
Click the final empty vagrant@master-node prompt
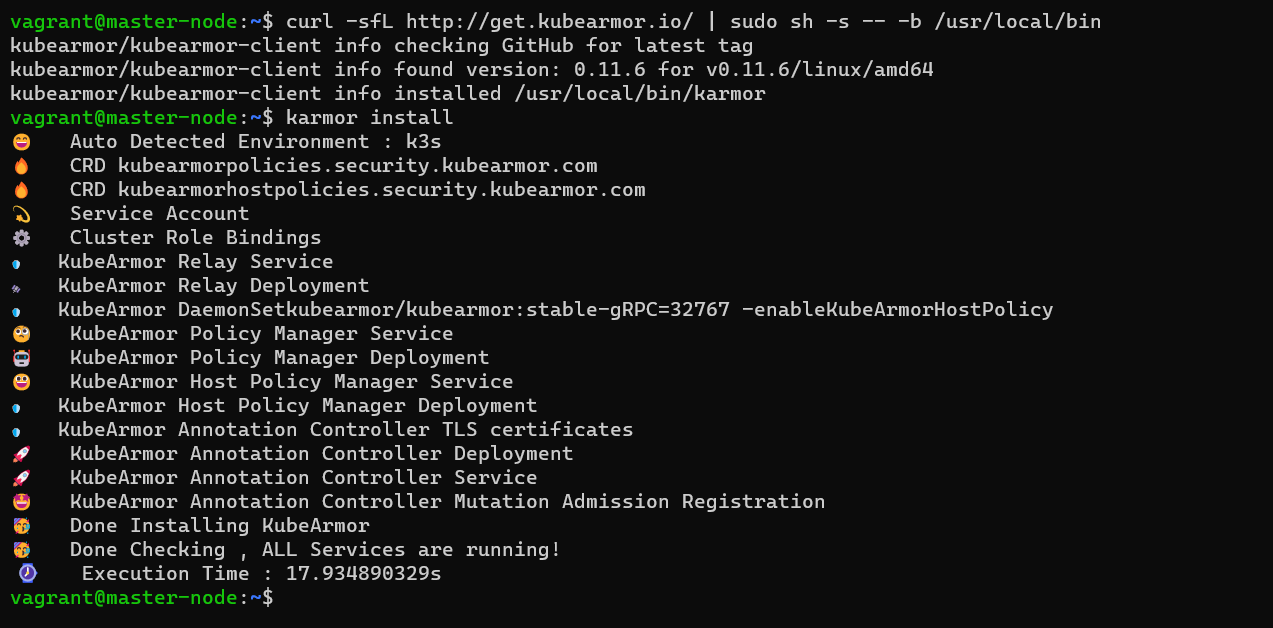(141, 598)
